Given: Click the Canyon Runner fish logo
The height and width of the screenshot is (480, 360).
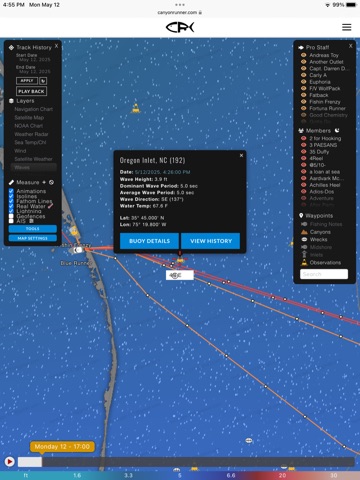Looking at the screenshot, I should pos(180,27).
